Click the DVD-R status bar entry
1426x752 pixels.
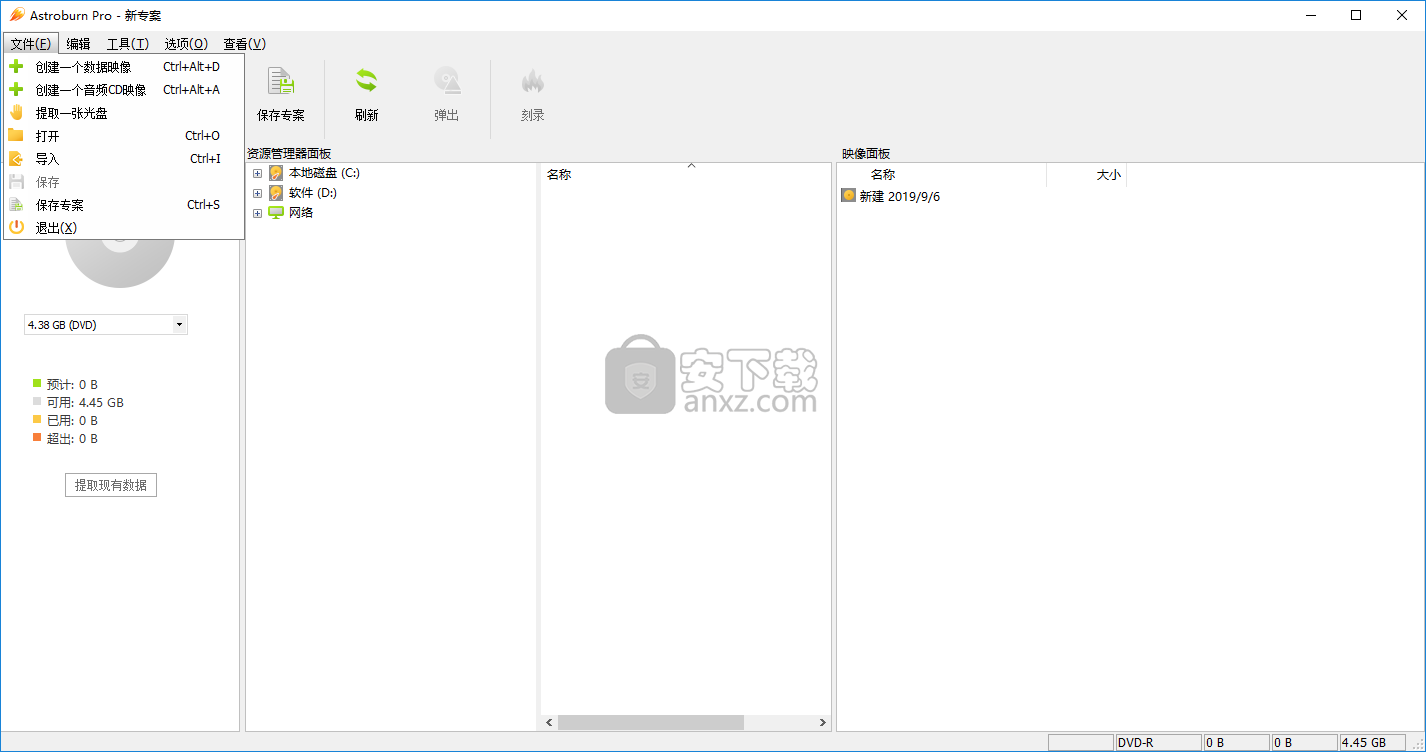1158,743
